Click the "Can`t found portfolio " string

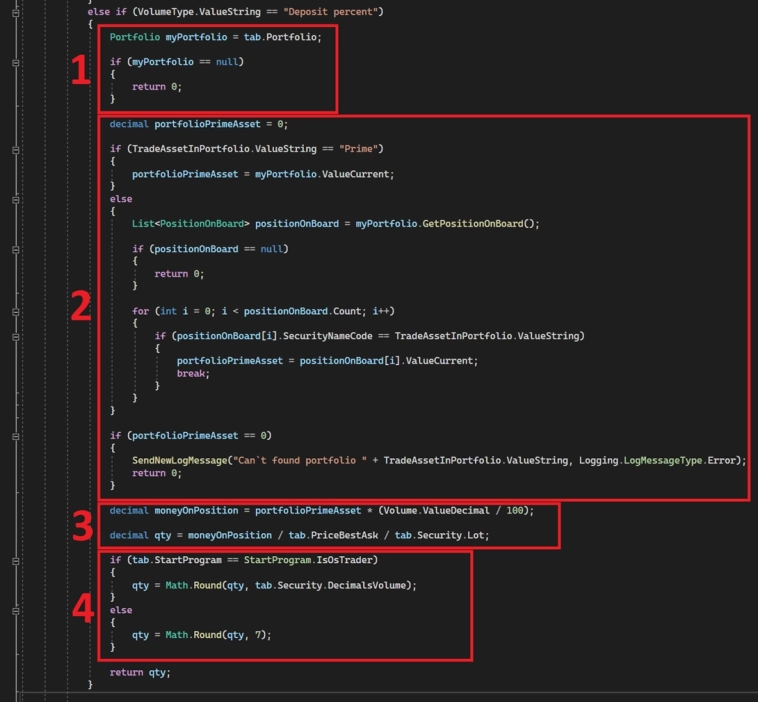300,460
